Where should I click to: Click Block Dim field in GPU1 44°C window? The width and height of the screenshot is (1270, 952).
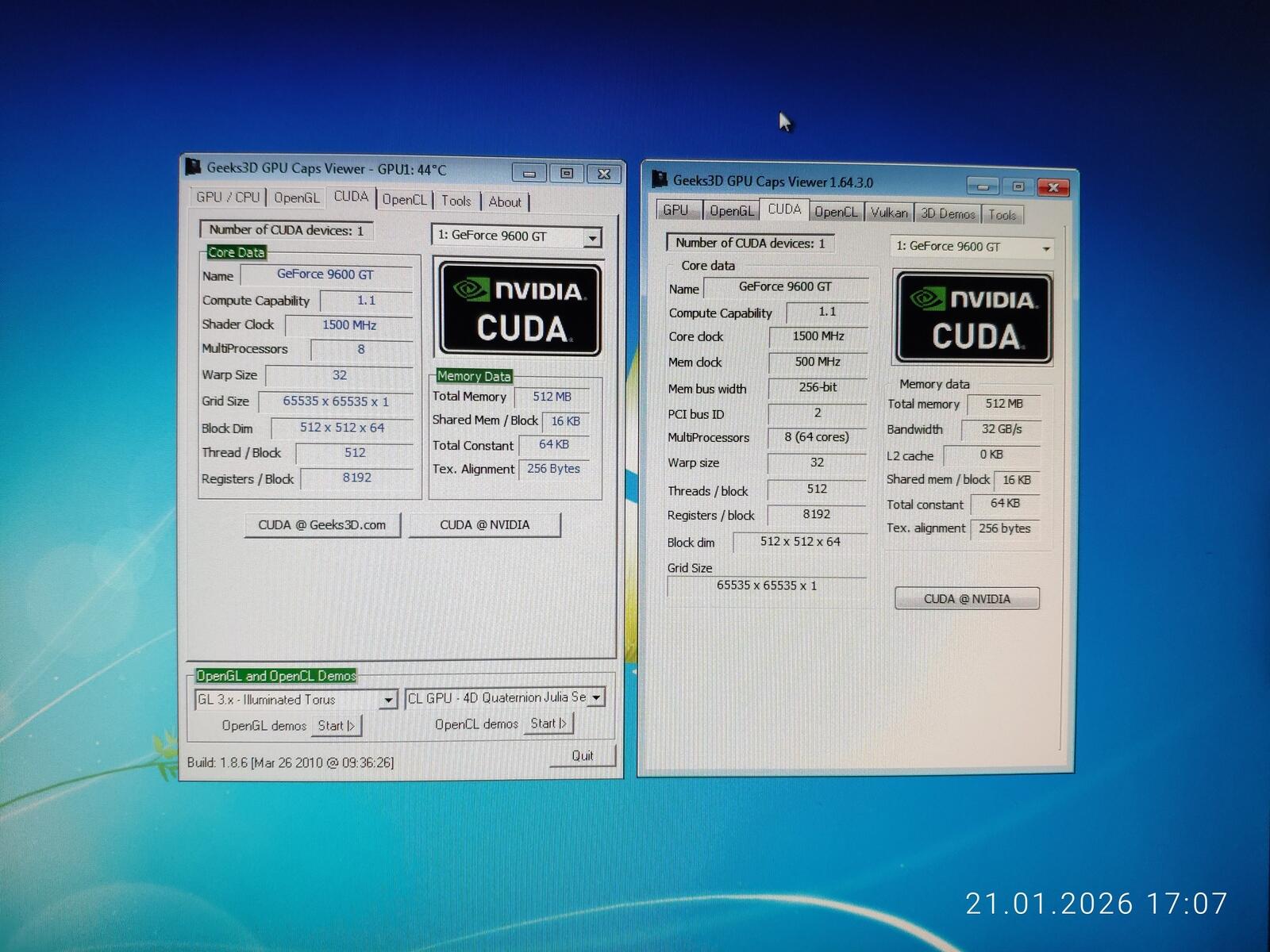(x=342, y=428)
